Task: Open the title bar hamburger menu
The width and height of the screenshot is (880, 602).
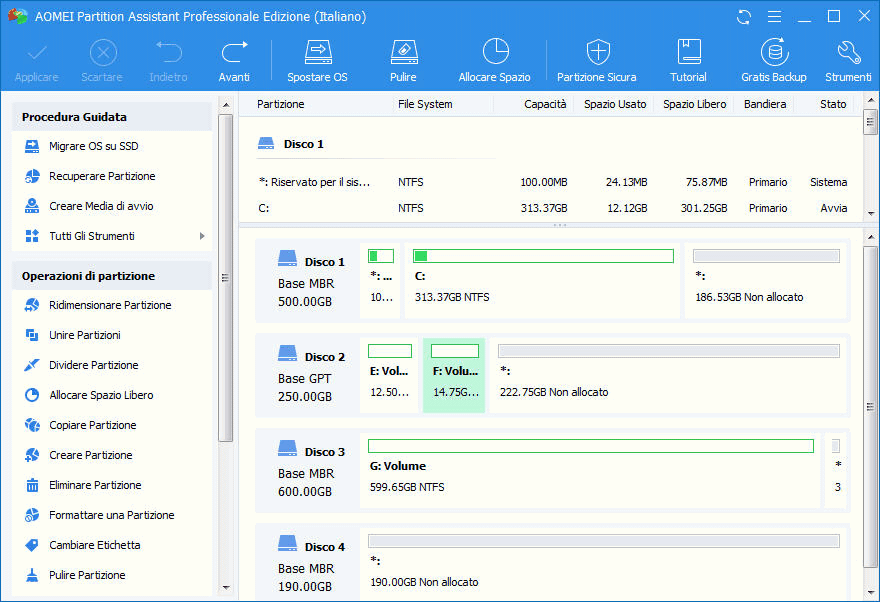Action: click(773, 17)
